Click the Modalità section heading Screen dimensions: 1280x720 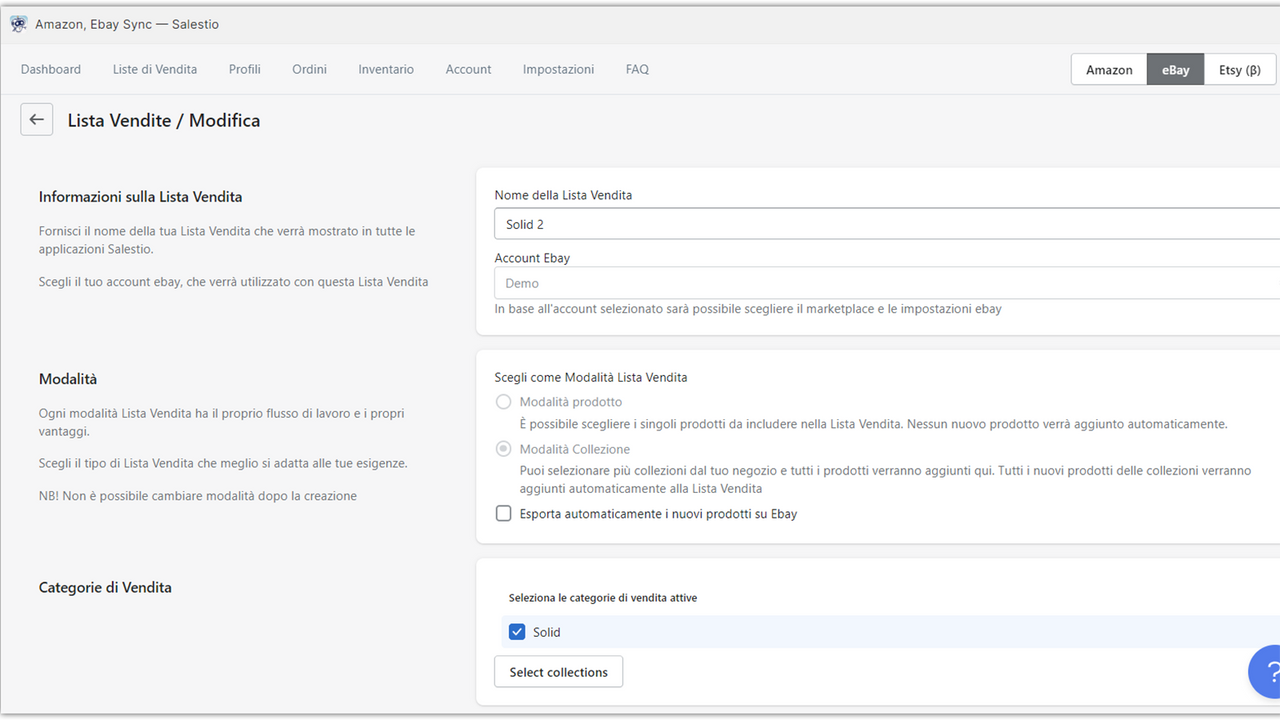[68, 379]
